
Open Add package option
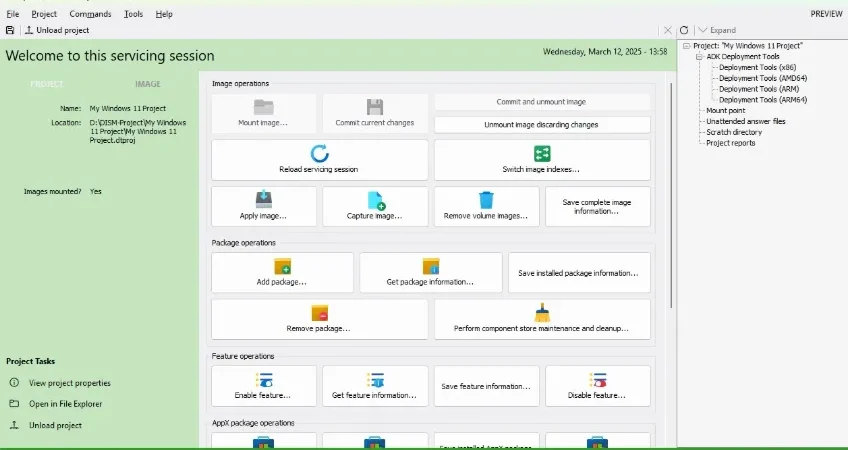tap(282, 273)
